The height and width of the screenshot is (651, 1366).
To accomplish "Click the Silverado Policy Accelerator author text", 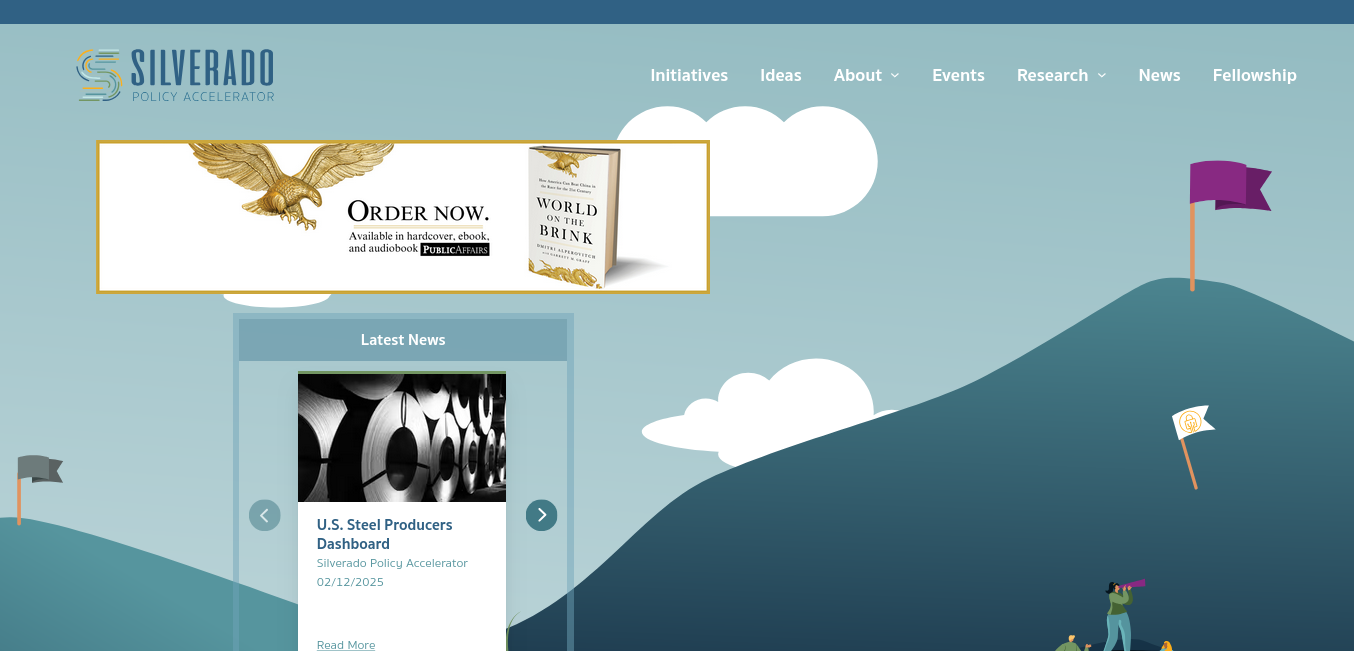I will (x=392, y=563).
